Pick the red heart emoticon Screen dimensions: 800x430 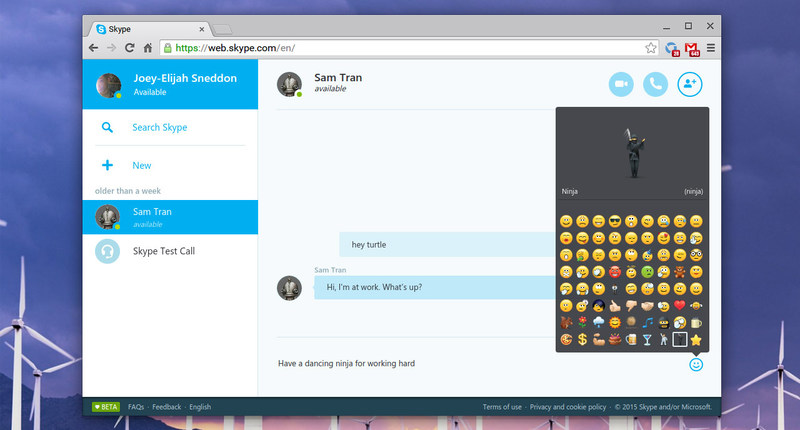[x=680, y=306]
